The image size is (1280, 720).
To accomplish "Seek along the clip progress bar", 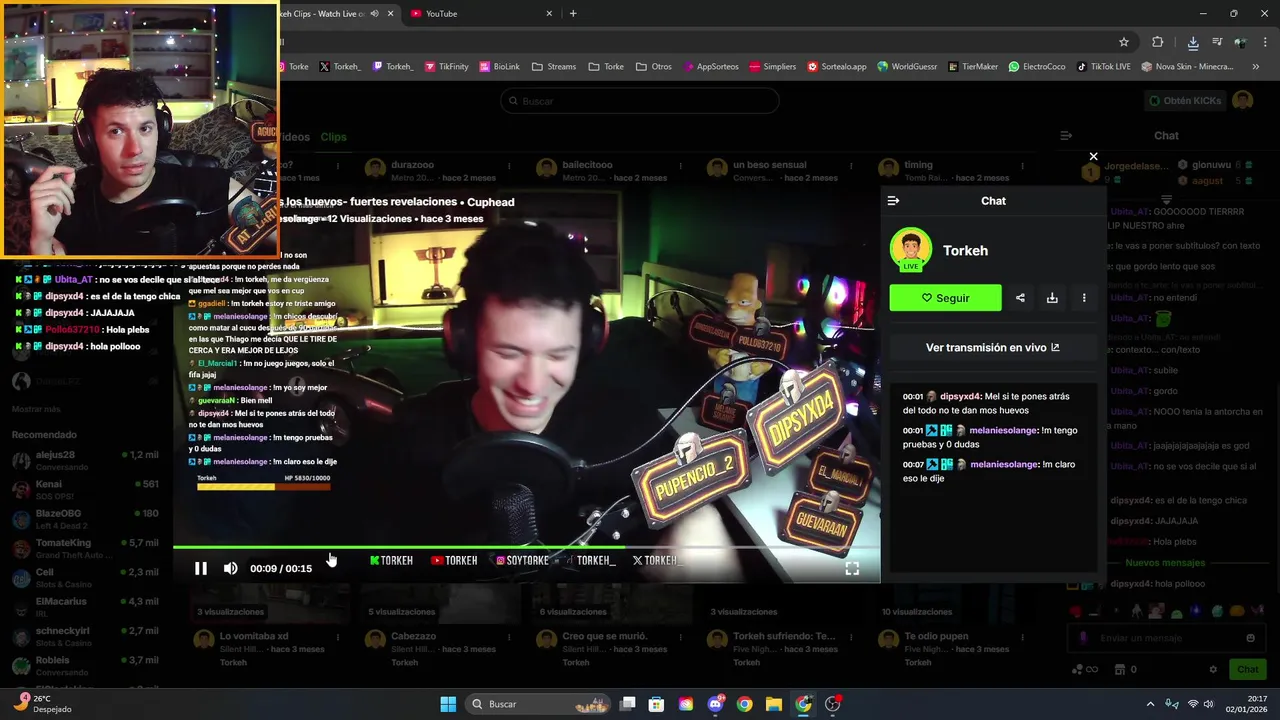I will 527,547.
